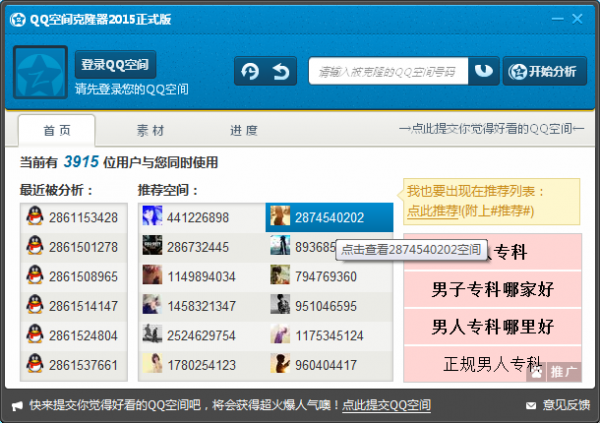This screenshot has width=600, height=423.
Task: Click penguin icon beside 2861153428
Action: 35,216
